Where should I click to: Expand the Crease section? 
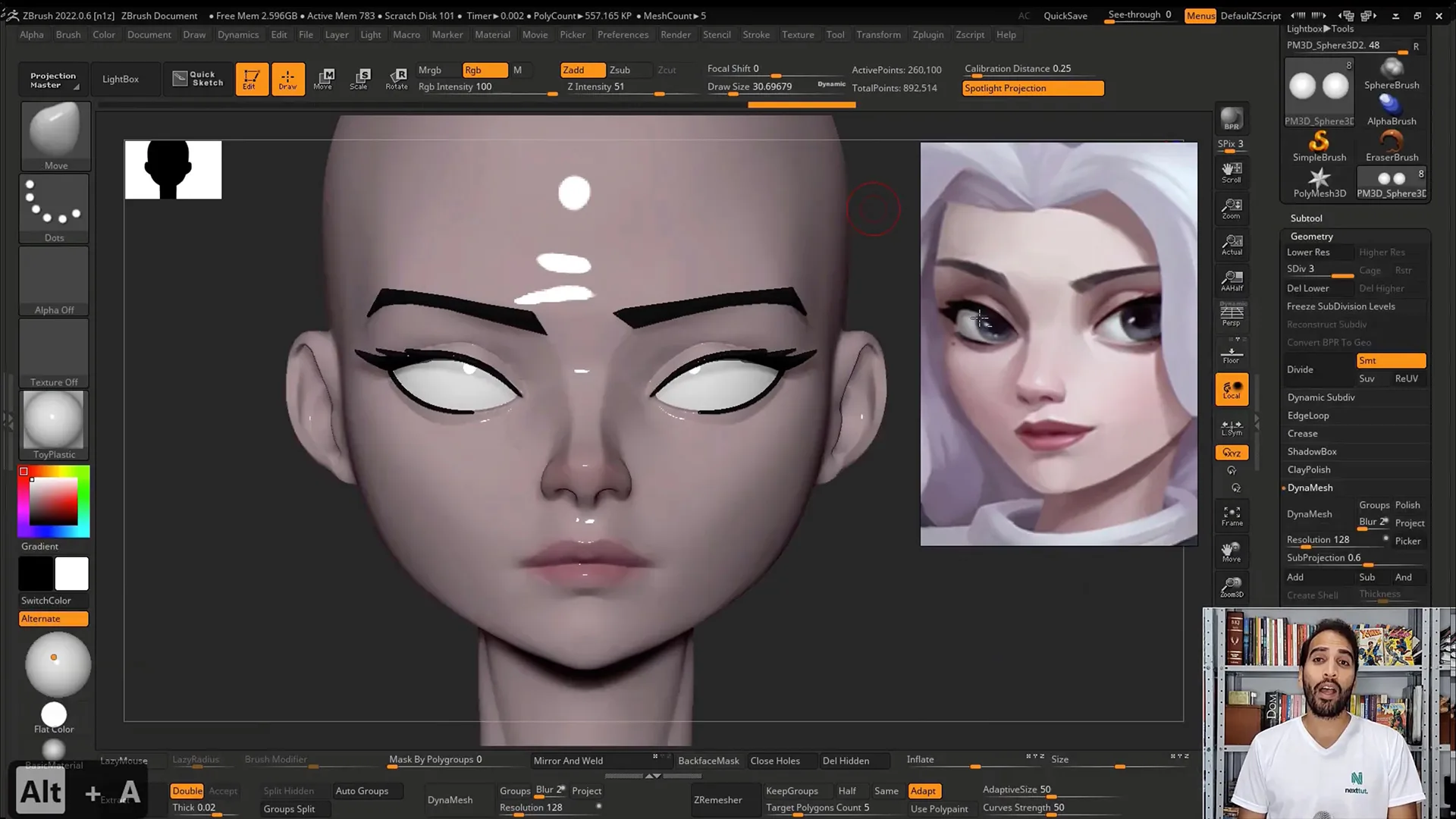tap(1302, 434)
